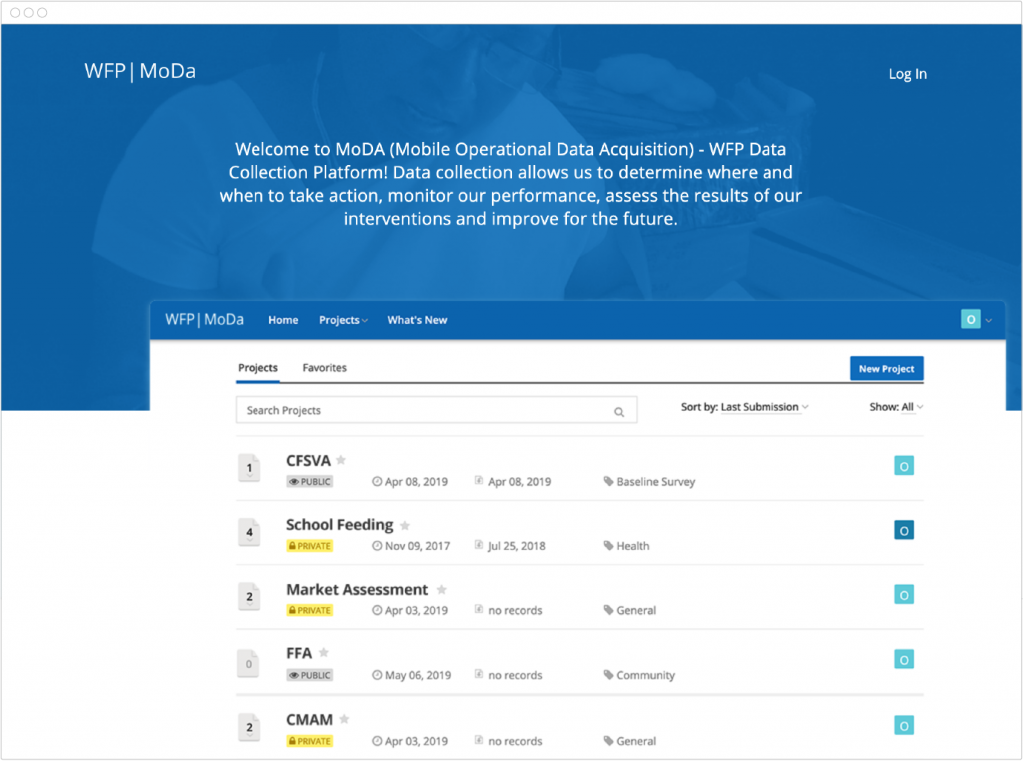Click submission icon beside Jul 25, 2018
The height and width of the screenshot is (761, 1024).
479,545
